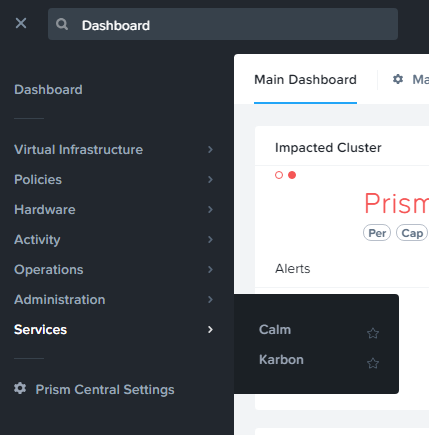The width and height of the screenshot is (429, 435).
Task: Expand Virtual Infrastructure chevron
Action: tap(210, 150)
